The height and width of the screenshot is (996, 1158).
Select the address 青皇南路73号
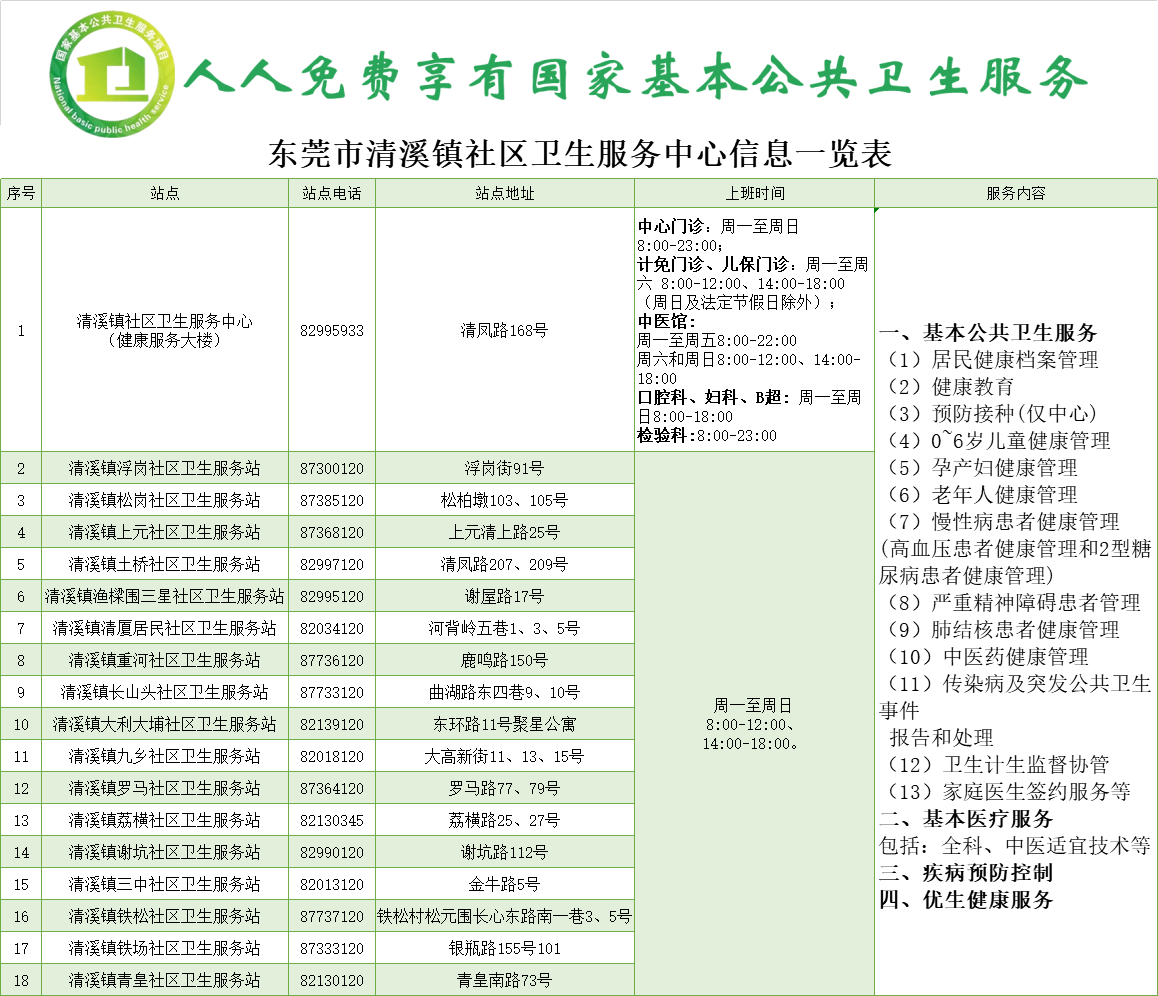click(x=504, y=980)
